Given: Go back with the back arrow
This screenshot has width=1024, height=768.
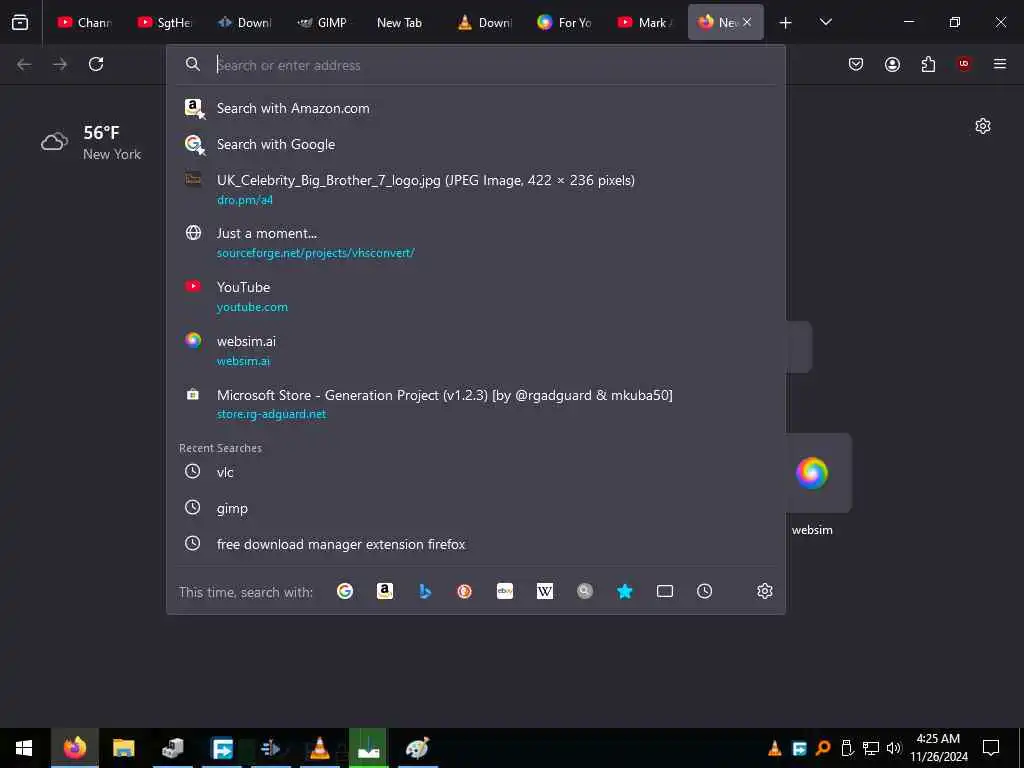Looking at the screenshot, I should tap(24, 64).
